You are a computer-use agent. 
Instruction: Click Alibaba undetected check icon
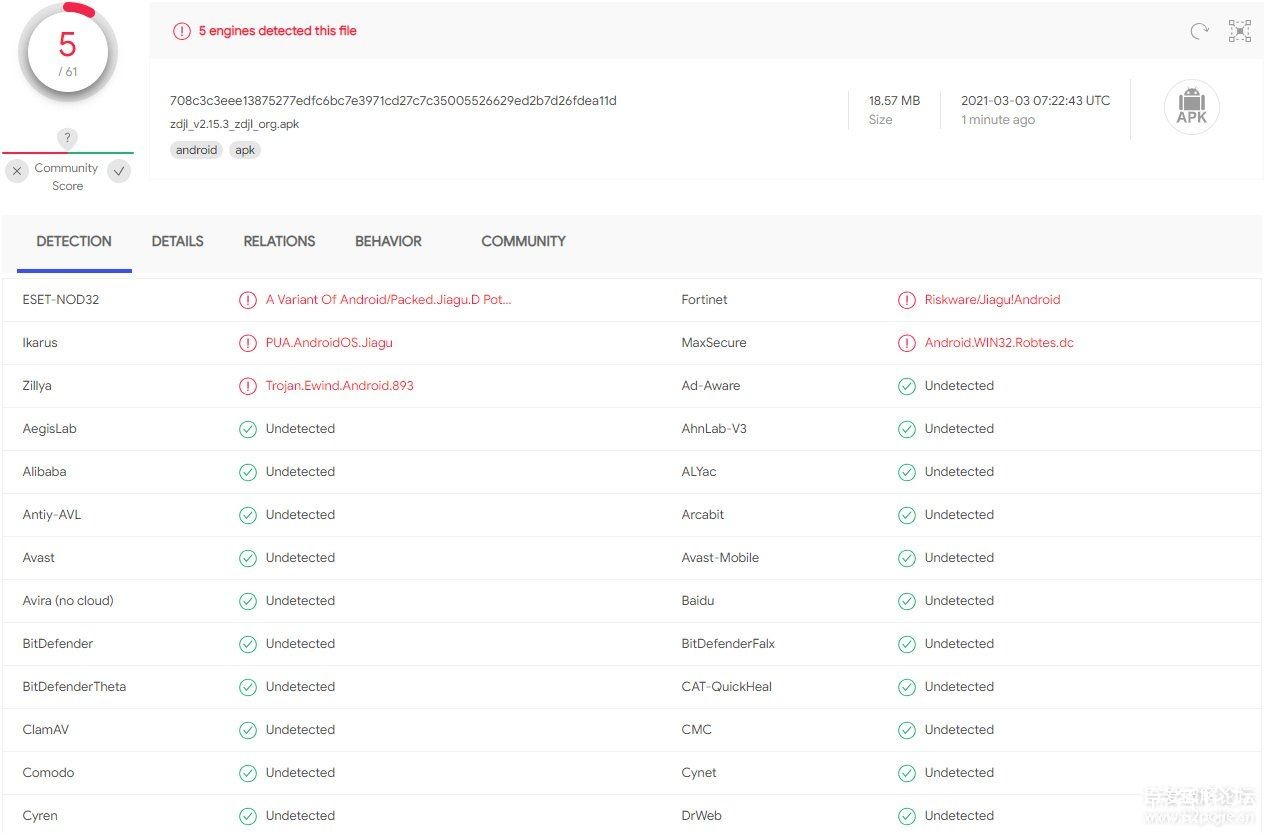click(248, 472)
